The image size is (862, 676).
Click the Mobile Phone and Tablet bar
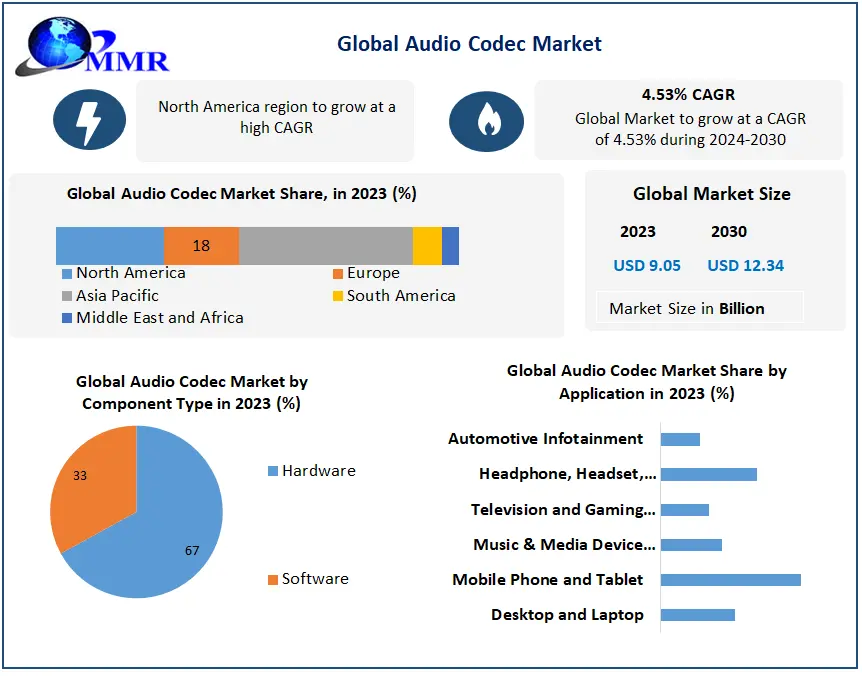point(730,580)
